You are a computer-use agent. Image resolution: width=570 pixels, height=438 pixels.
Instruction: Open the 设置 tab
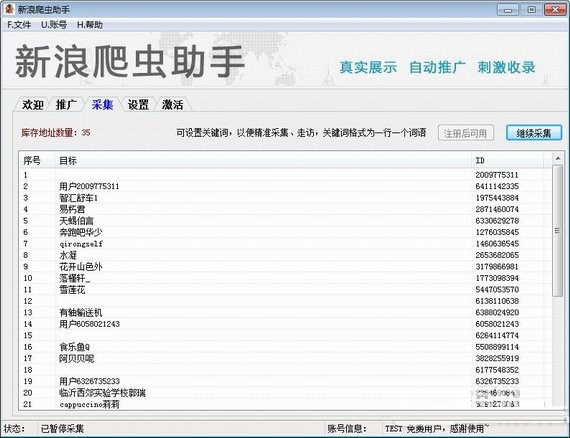(138, 105)
